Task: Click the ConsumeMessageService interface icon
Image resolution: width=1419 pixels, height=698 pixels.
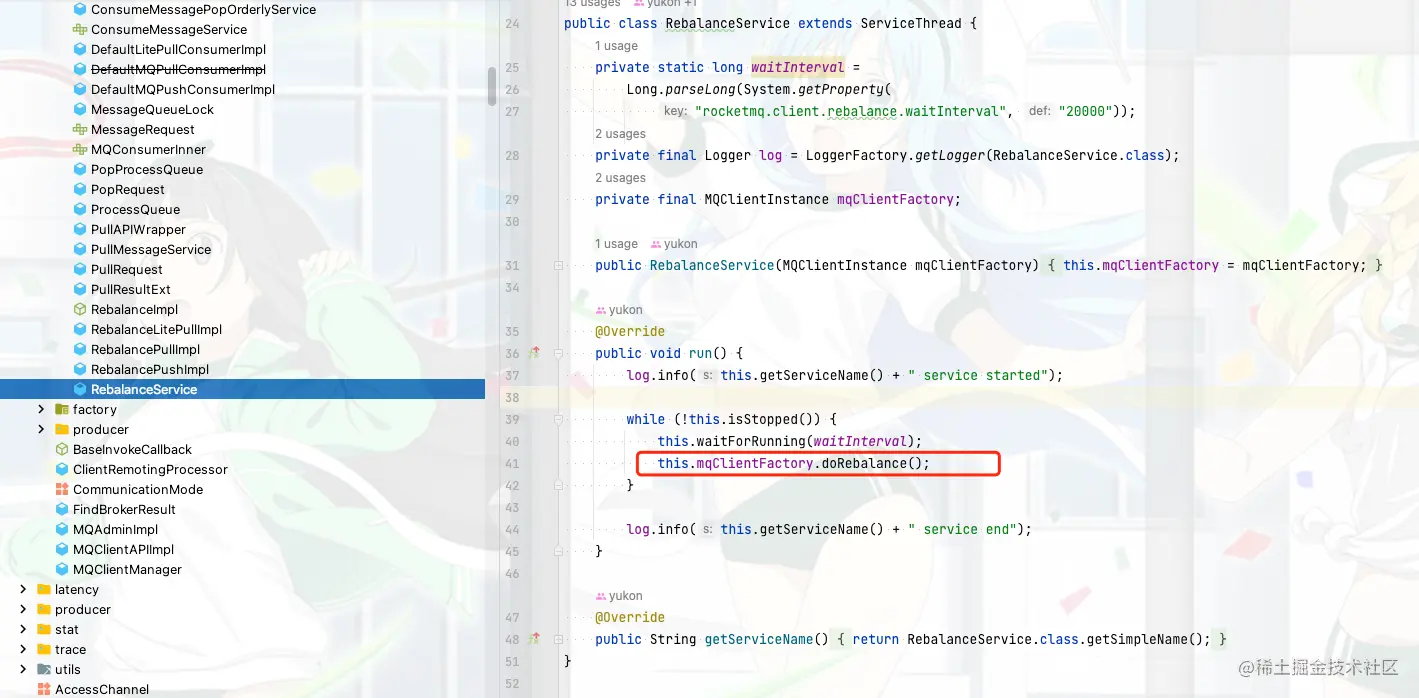Action: pyautogui.click(x=80, y=29)
